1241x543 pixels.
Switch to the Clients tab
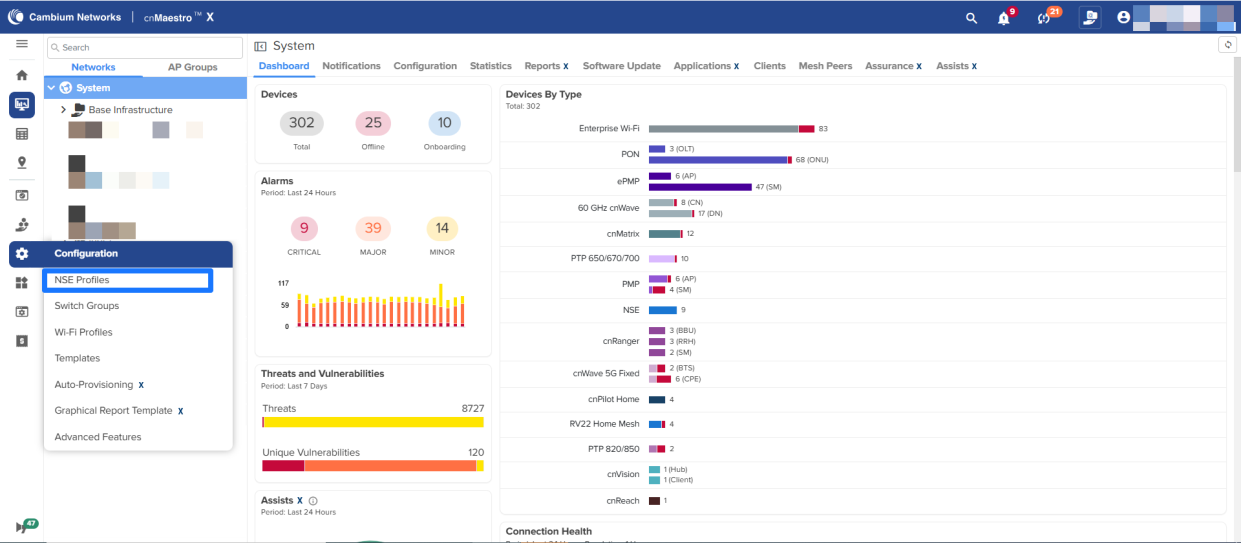tap(770, 66)
